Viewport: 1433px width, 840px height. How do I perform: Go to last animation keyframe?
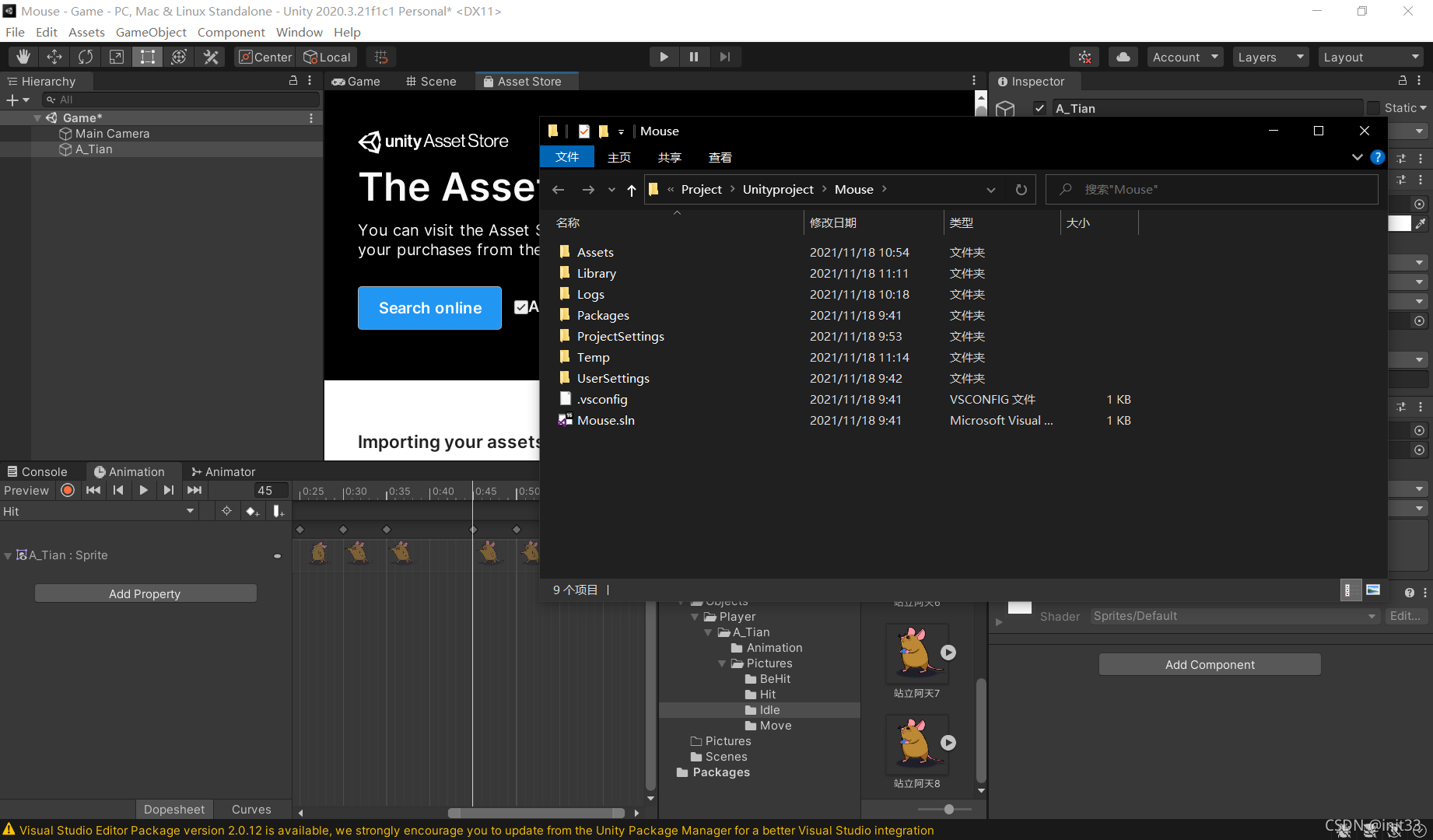(x=194, y=490)
